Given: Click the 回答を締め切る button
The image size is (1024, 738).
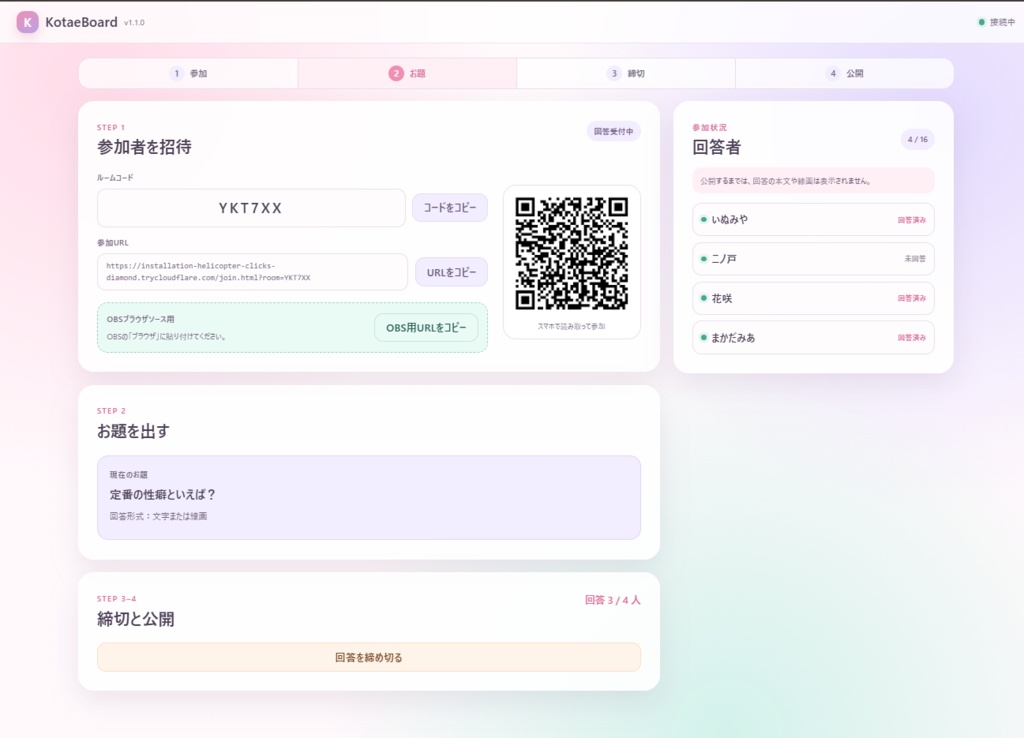Looking at the screenshot, I should [x=369, y=657].
